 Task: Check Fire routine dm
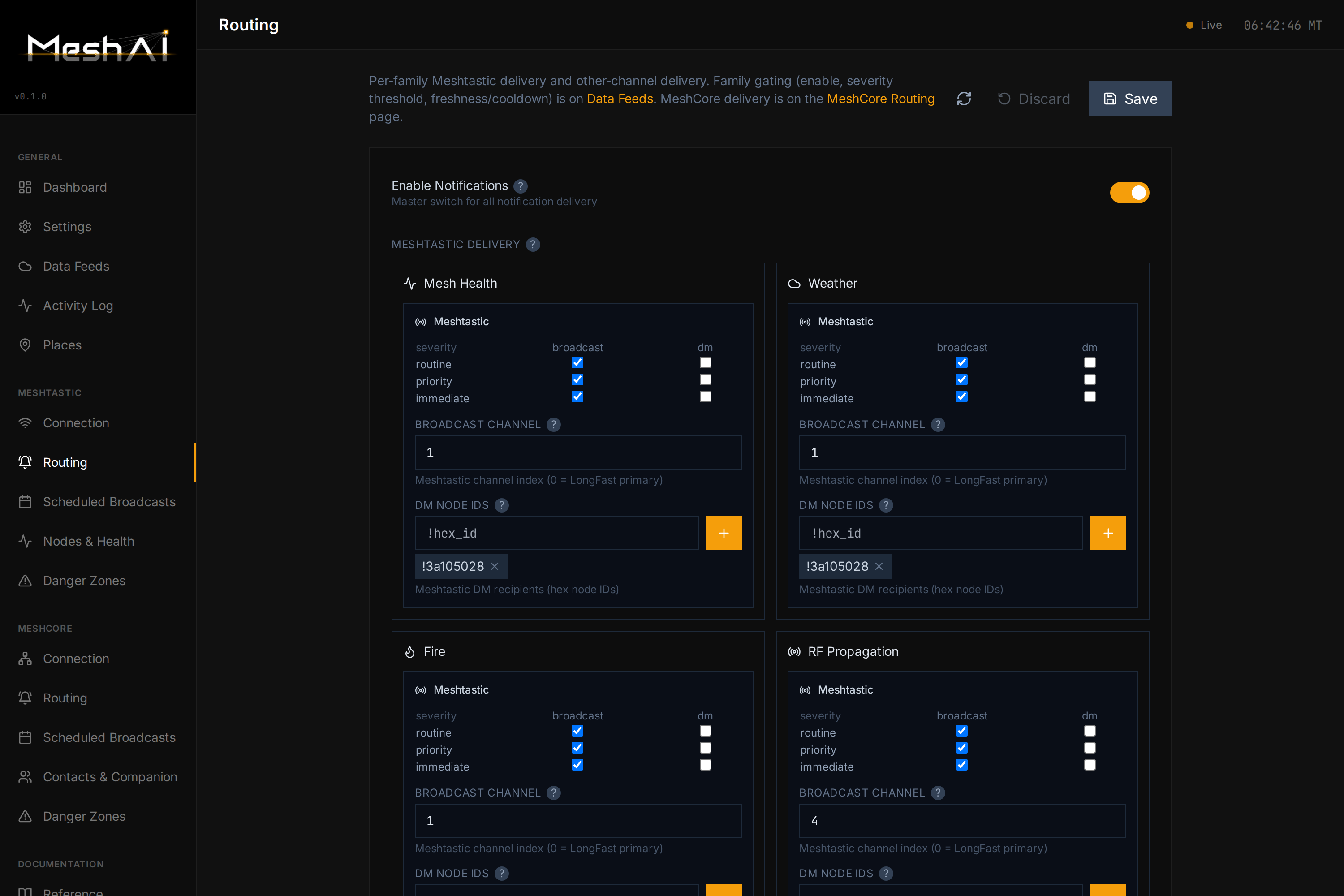705,731
